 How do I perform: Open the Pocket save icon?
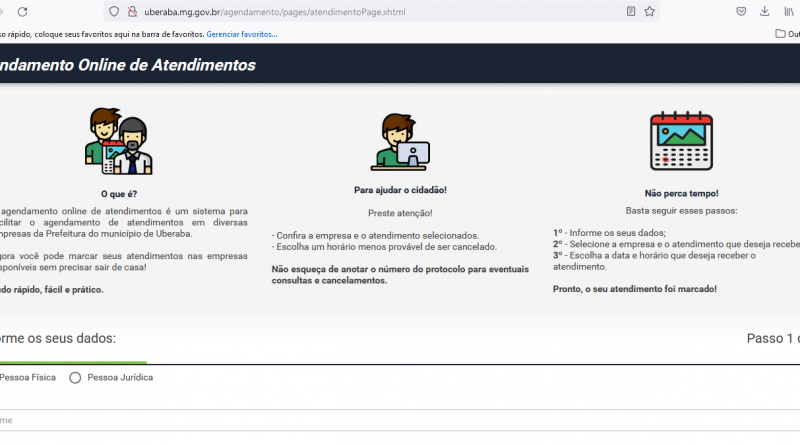[x=741, y=12]
